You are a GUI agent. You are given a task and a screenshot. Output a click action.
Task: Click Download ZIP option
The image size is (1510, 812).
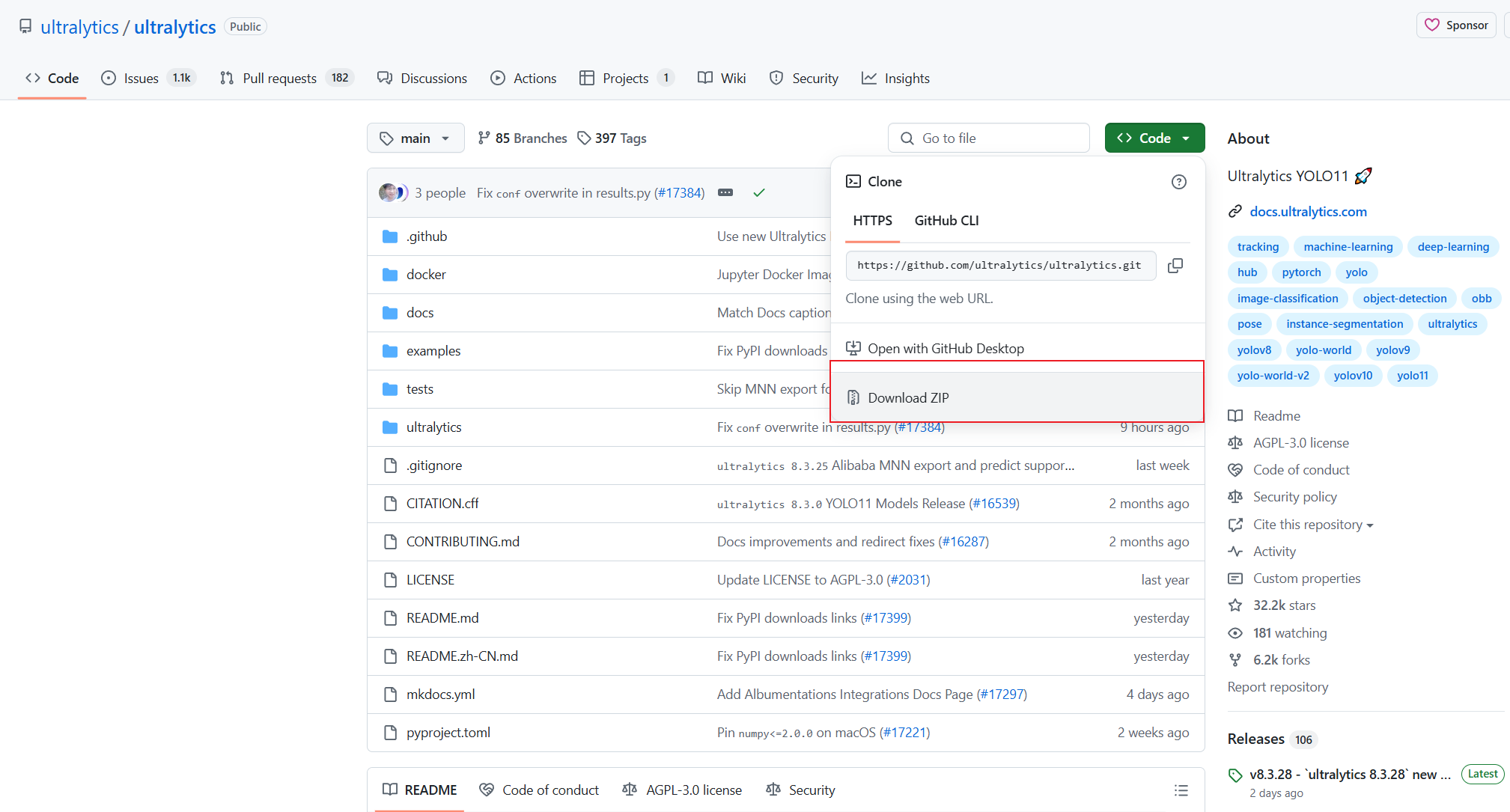(x=908, y=398)
